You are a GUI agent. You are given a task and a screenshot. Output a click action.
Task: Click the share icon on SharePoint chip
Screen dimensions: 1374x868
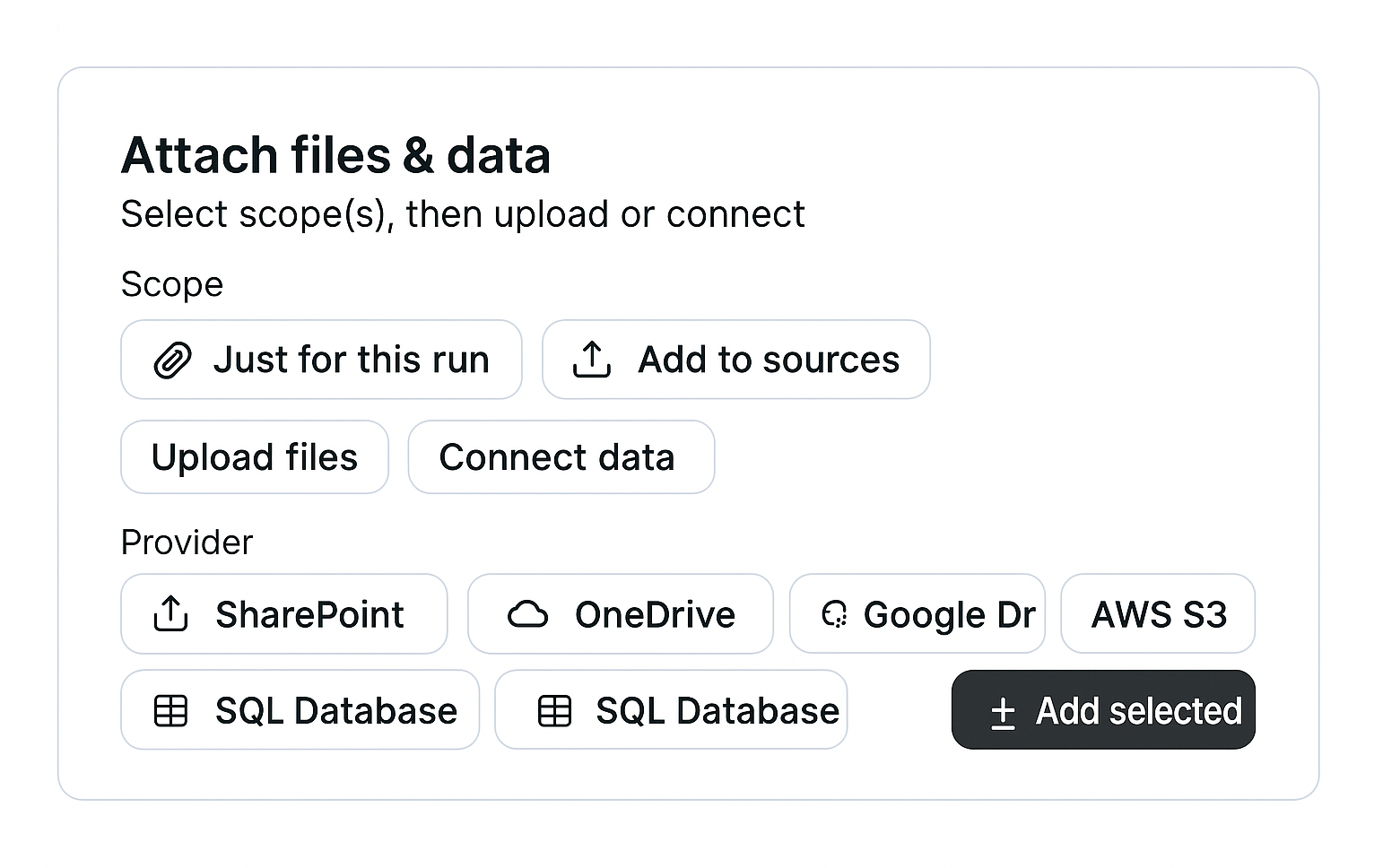pyautogui.click(x=170, y=614)
